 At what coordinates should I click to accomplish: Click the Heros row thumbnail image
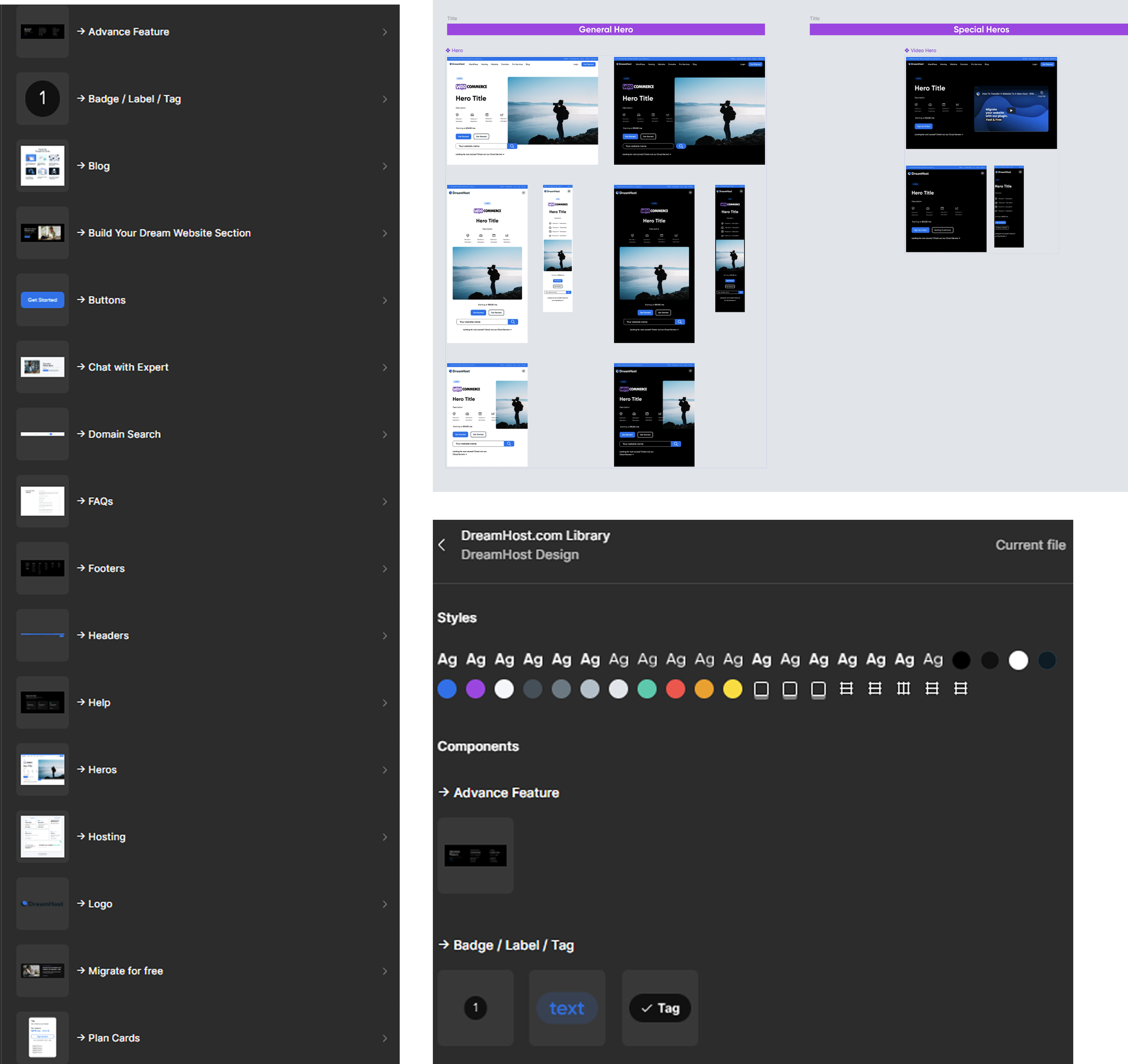43,770
